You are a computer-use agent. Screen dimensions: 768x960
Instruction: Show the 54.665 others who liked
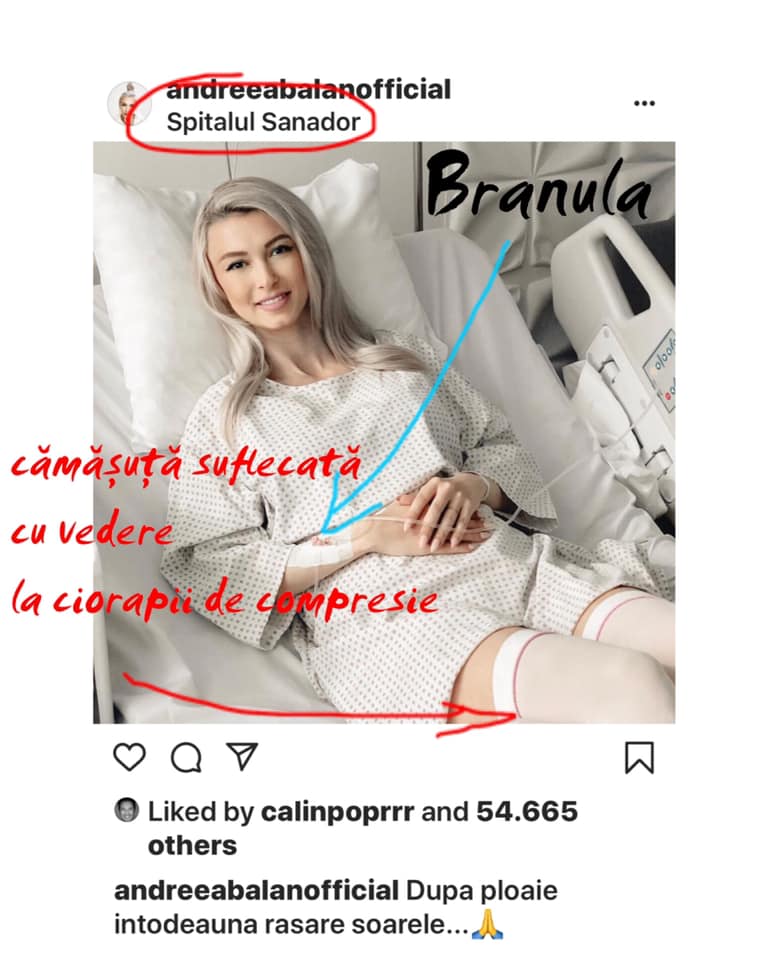[363, 829]
